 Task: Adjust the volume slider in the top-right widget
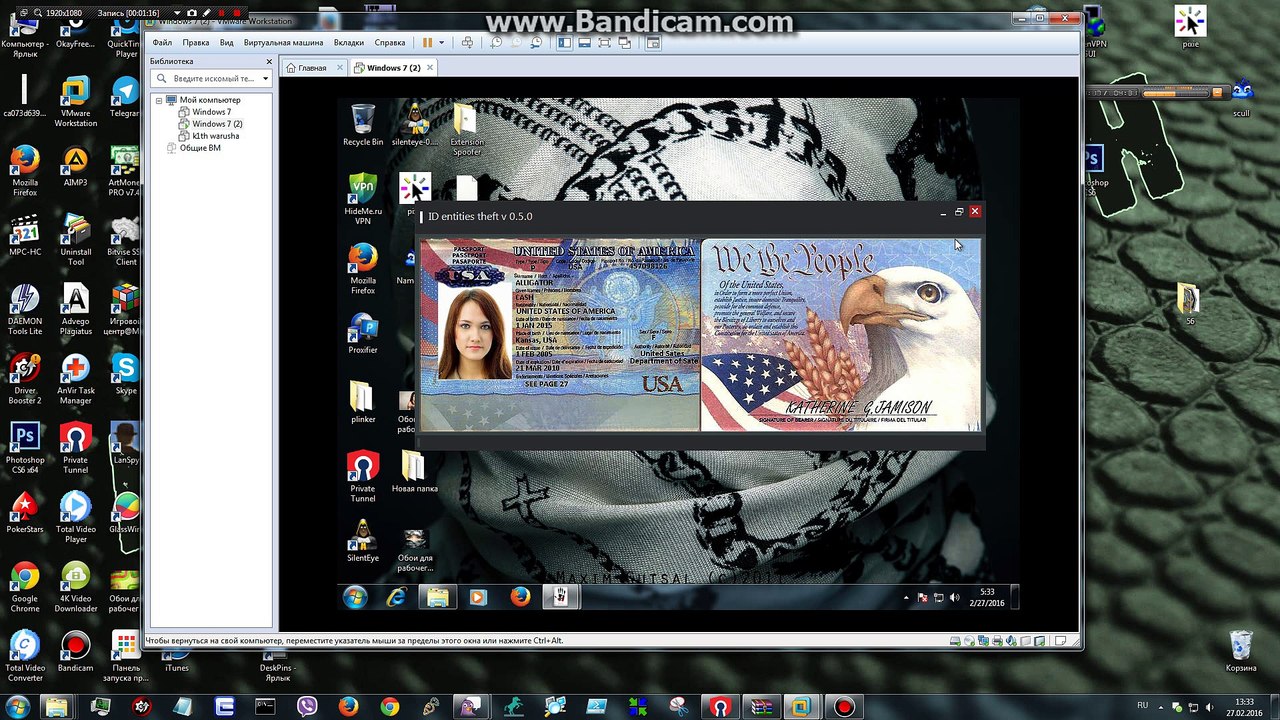pos(1177,93)
